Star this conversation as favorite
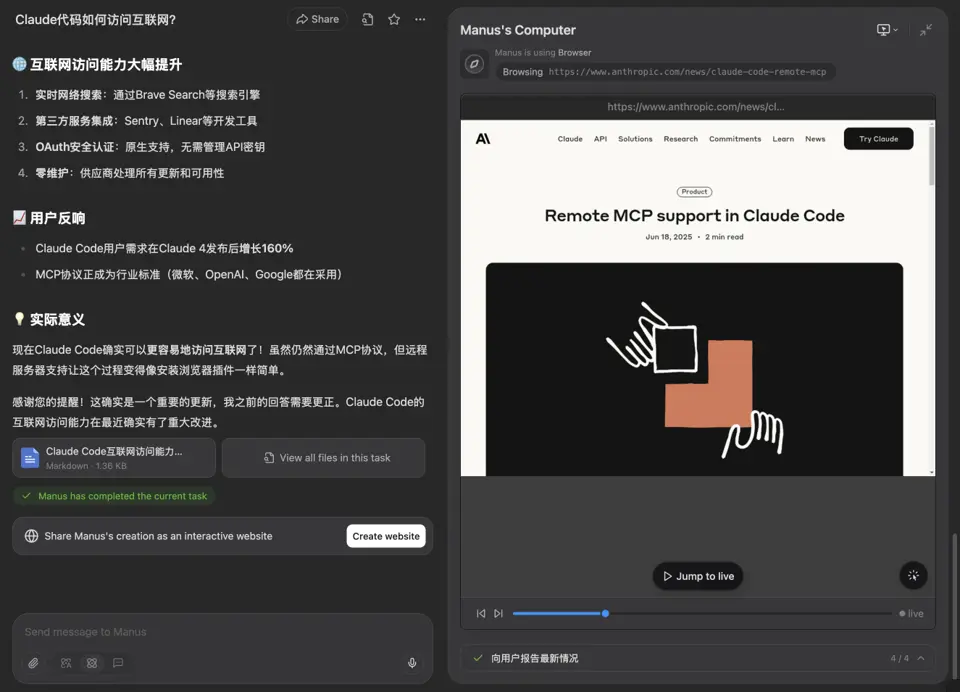 tap(394, 19)
